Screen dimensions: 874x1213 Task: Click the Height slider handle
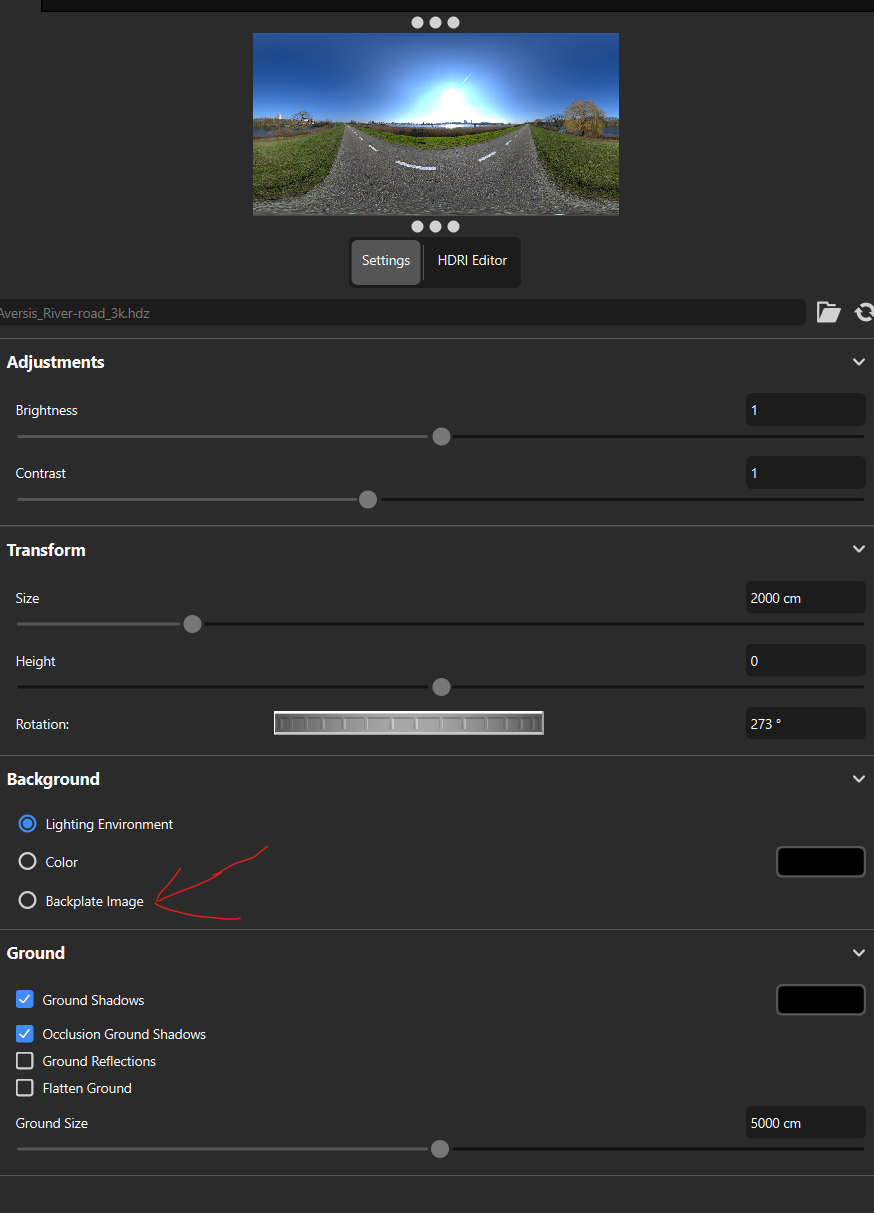441,687
